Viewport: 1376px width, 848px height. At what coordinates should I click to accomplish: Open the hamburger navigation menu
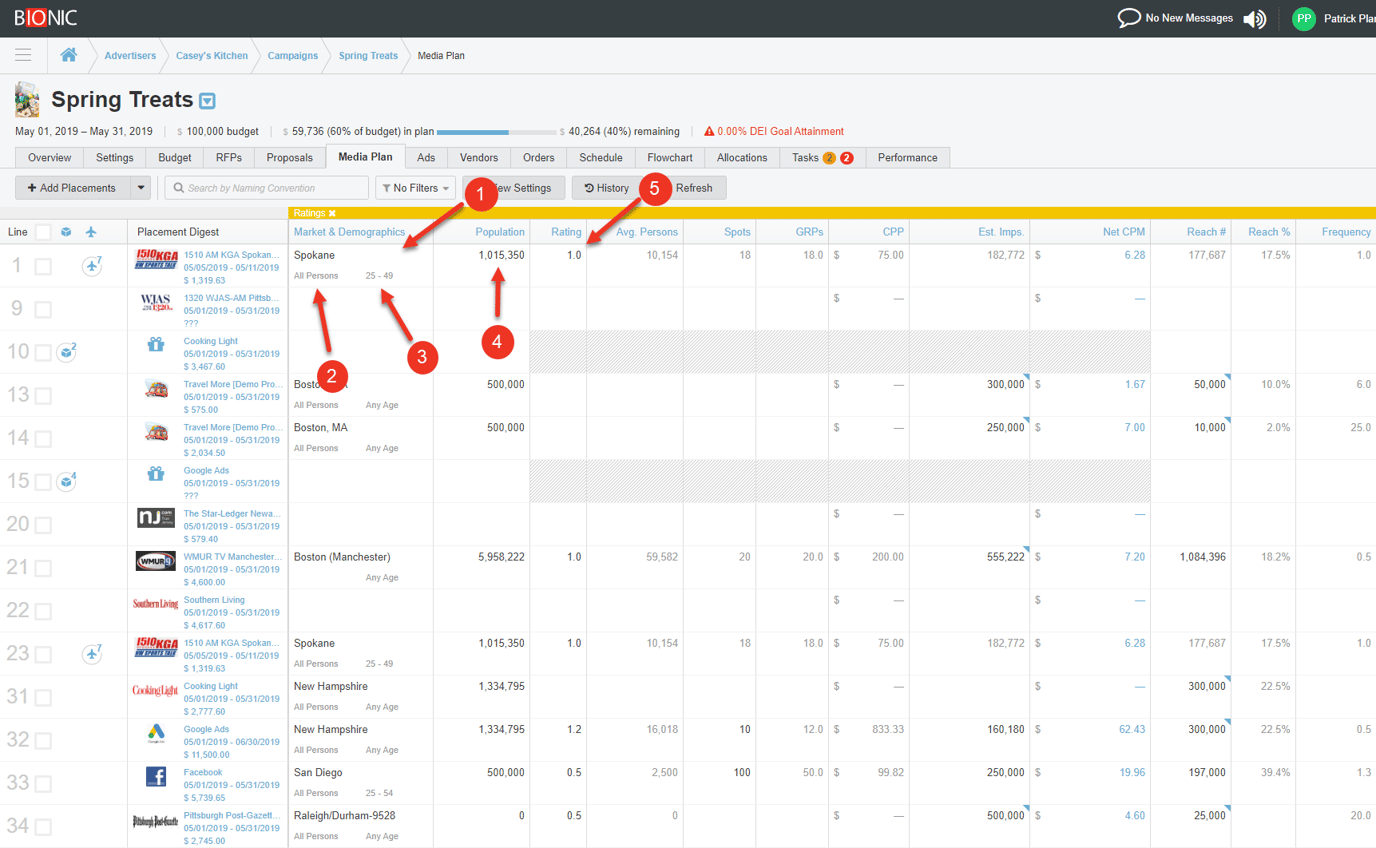point(23,55)
